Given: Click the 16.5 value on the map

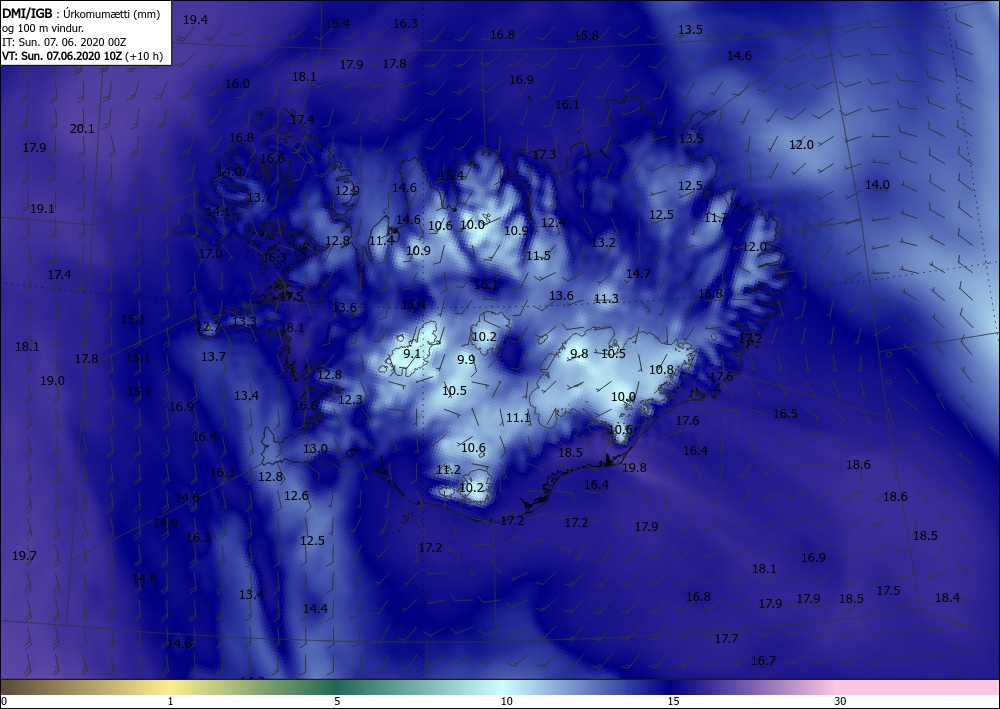Looking at the screenshot, I should (x=785, y=414).
